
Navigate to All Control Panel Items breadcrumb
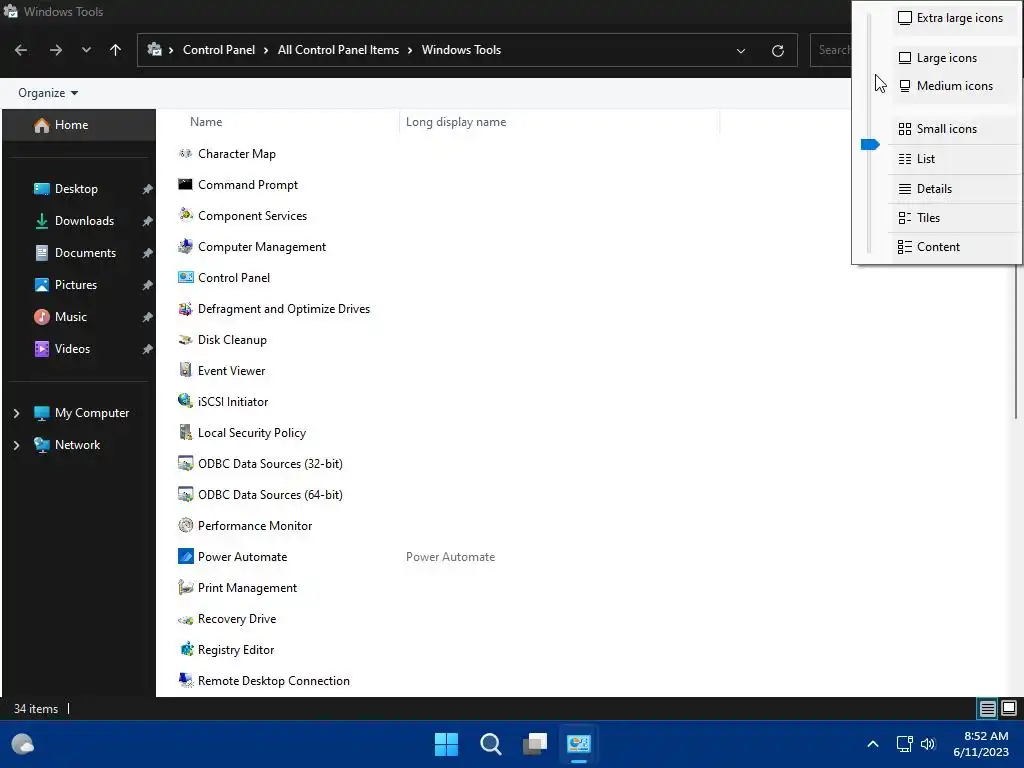[x=338, y=50]
